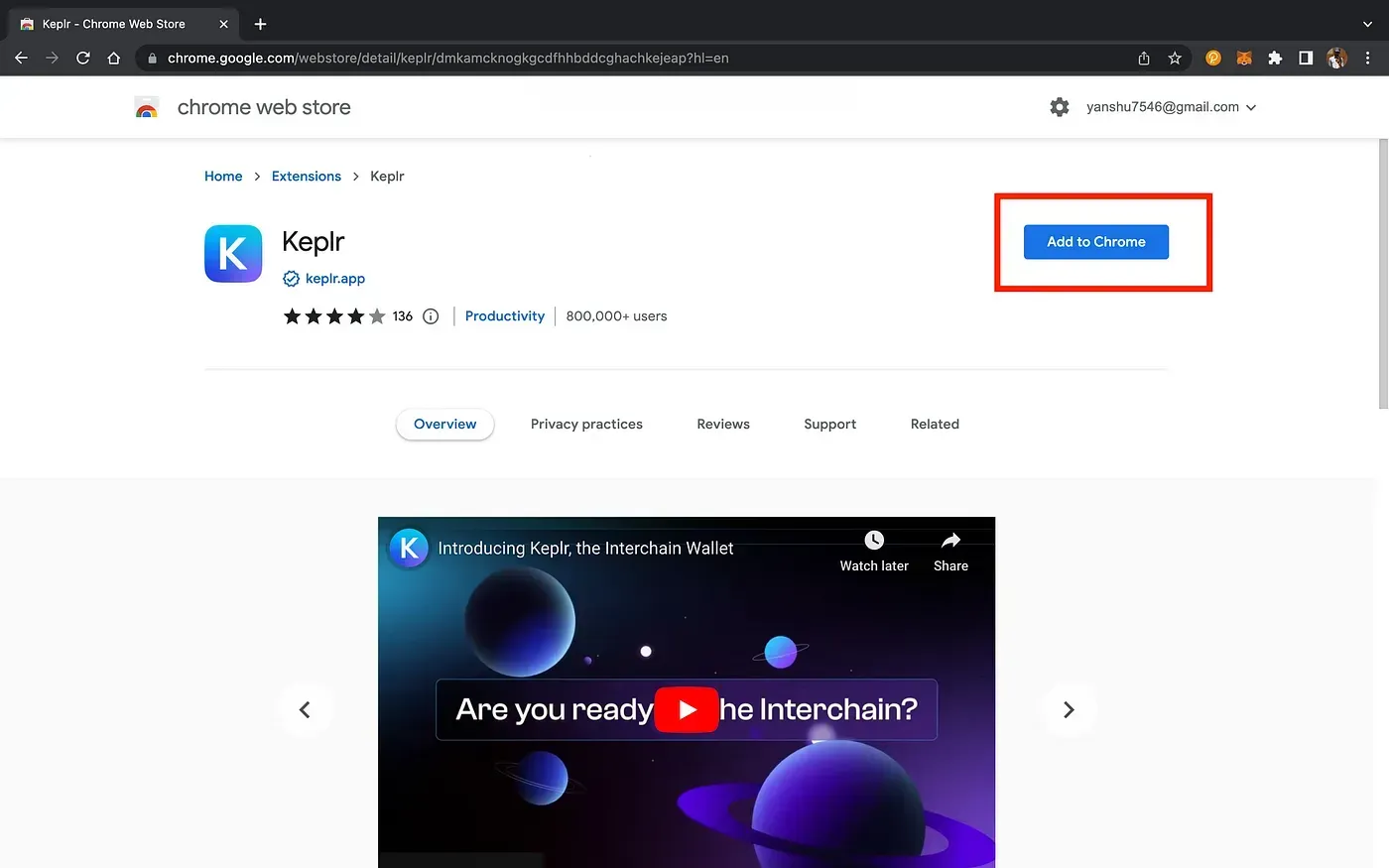Click the Keplr extension name heading
The image size is (1389, 868).
click(x=314, y=242)
